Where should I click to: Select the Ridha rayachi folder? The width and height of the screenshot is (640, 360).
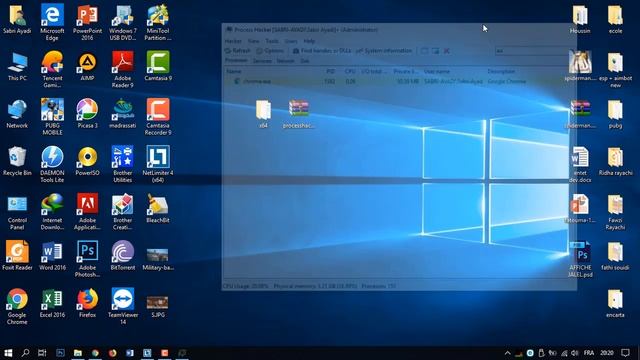point(615,161)
